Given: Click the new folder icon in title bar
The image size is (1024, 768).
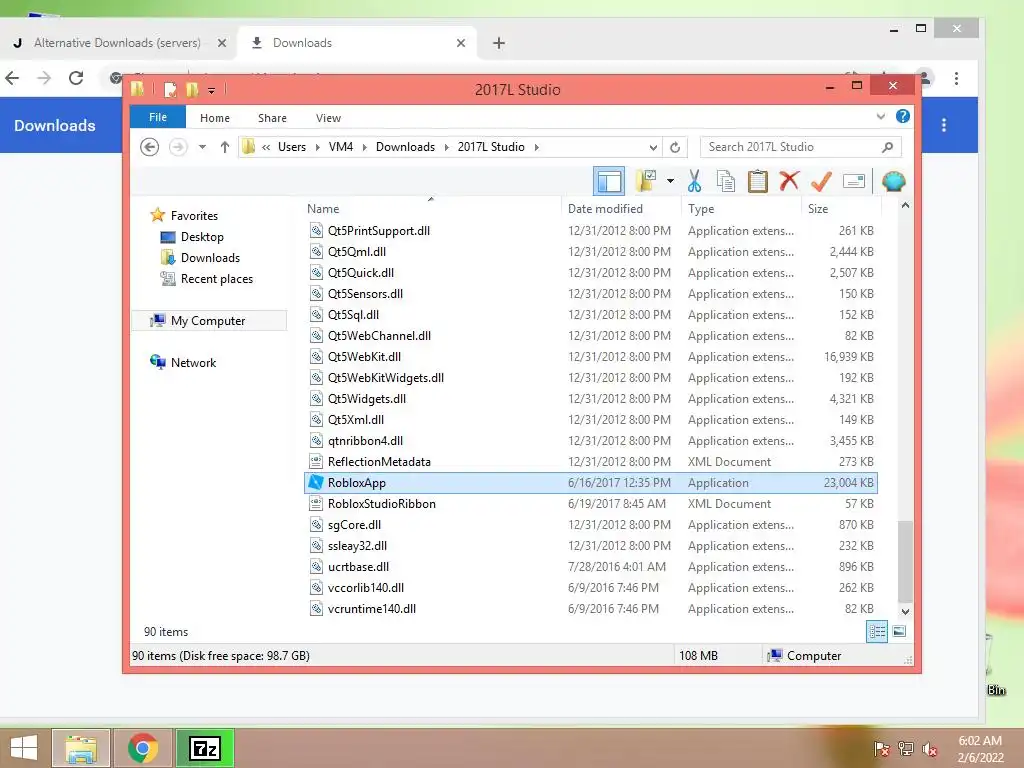Looking at the screenshot, I should click(192, 89).
